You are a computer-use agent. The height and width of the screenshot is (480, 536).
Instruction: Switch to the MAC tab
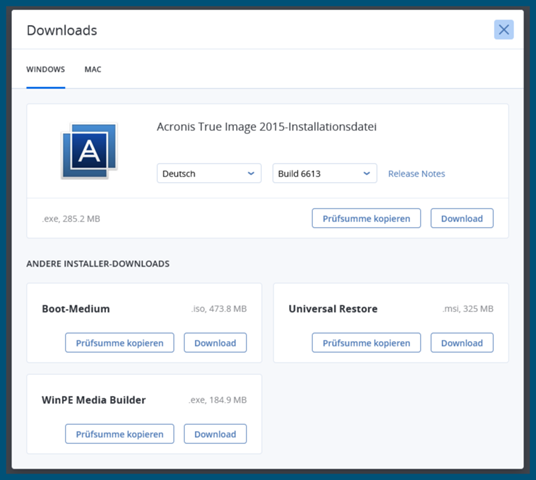click(x=93, y=69)
